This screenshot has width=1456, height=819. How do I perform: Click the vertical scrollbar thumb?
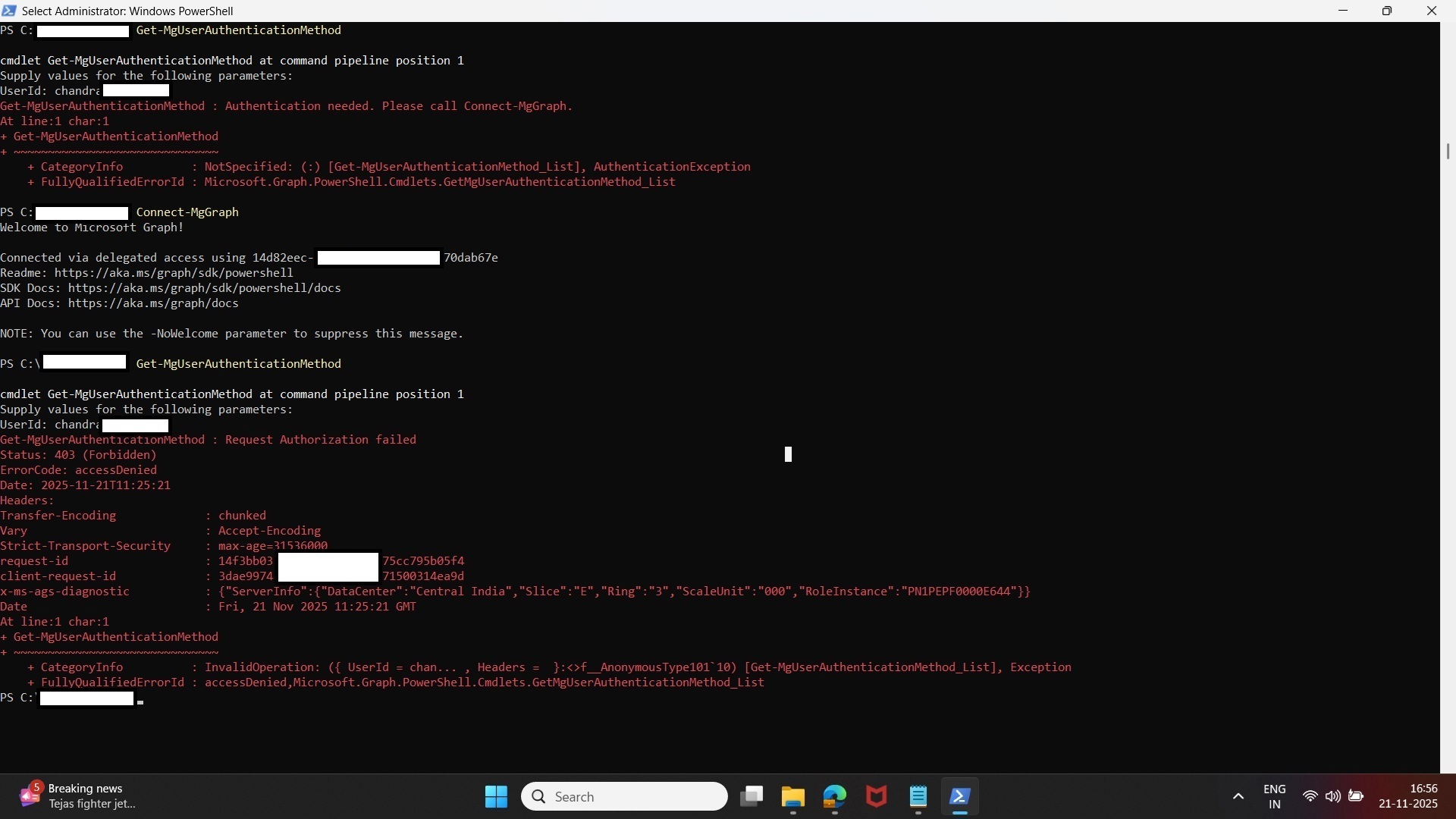[1448, 152]
